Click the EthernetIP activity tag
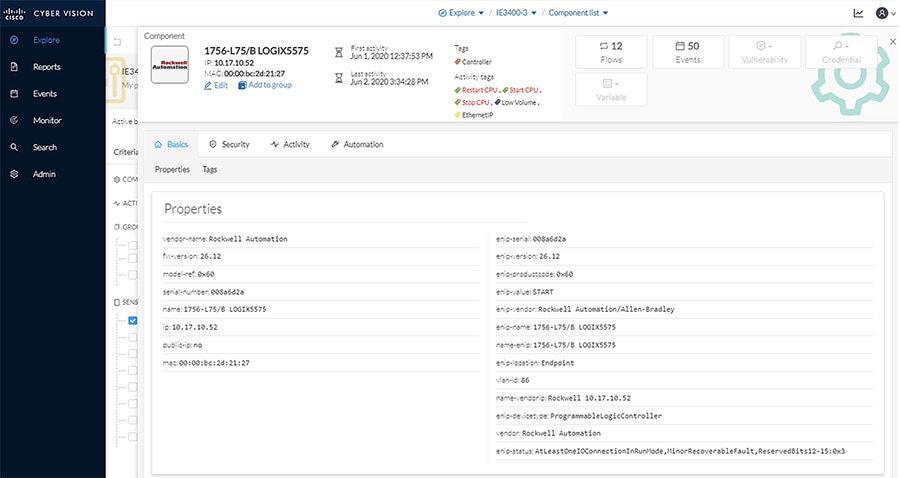The width and height of the screenshot is (900, 478). 474,115
